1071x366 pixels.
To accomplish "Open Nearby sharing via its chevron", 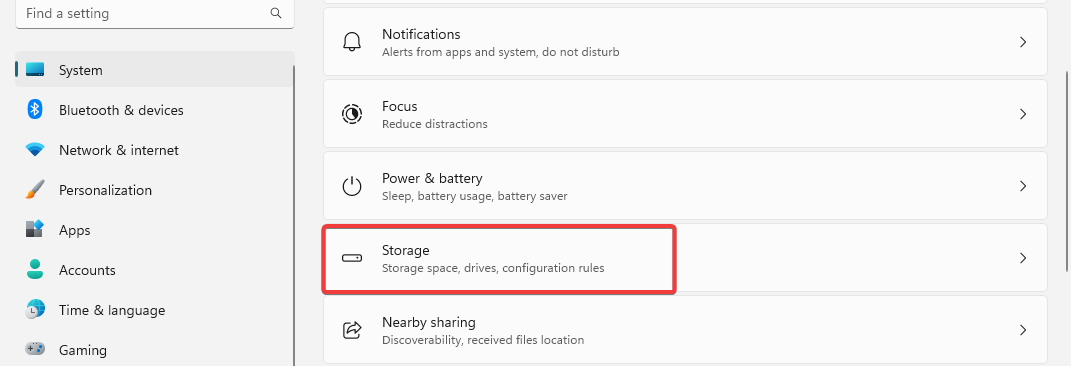I will 1023,330.
